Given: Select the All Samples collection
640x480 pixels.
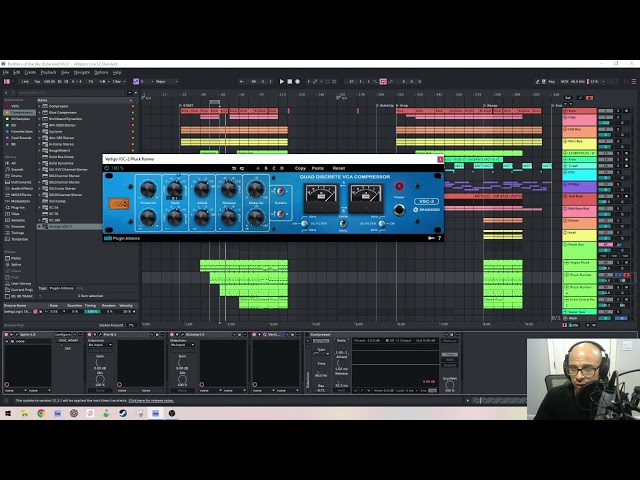Looking at the screenshot, I should coord(20,119).
